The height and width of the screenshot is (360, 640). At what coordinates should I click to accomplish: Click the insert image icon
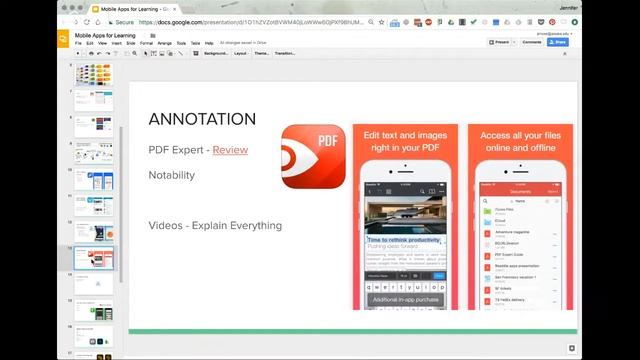pos(162,53)
